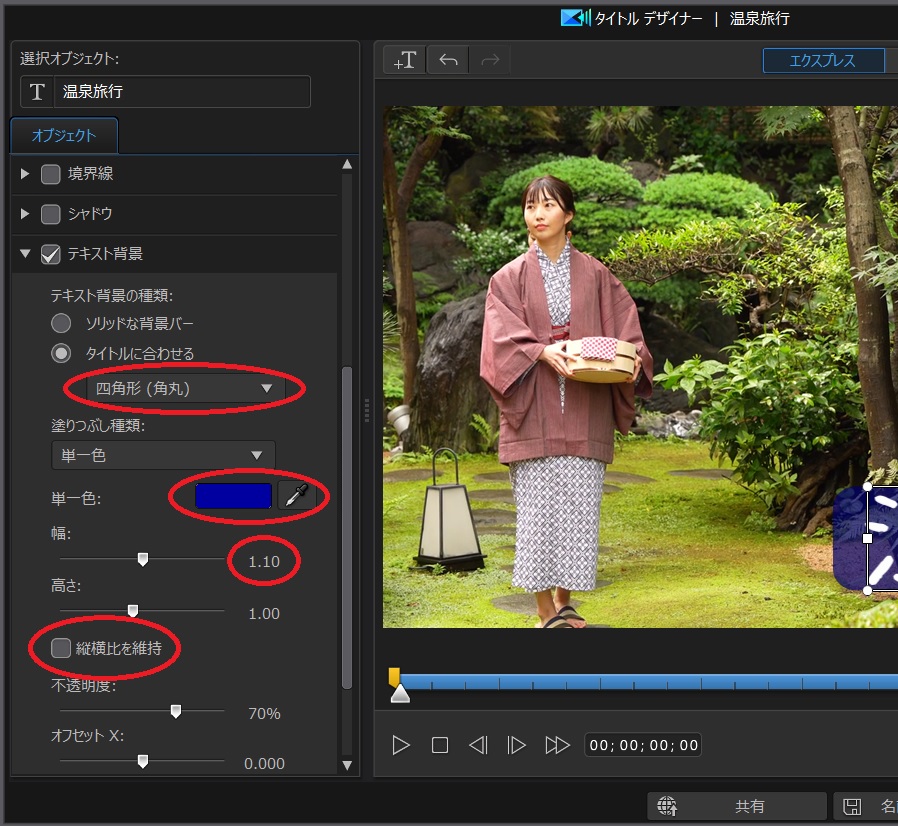Select タイトルに合わせる radio button
This screenshot has height=826, width=898.
[x=61, y=353]
